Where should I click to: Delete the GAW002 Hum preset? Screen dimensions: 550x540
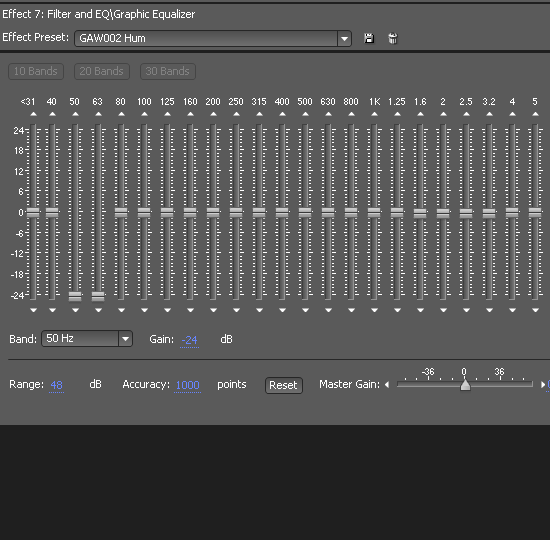click(x=393, y=38)
